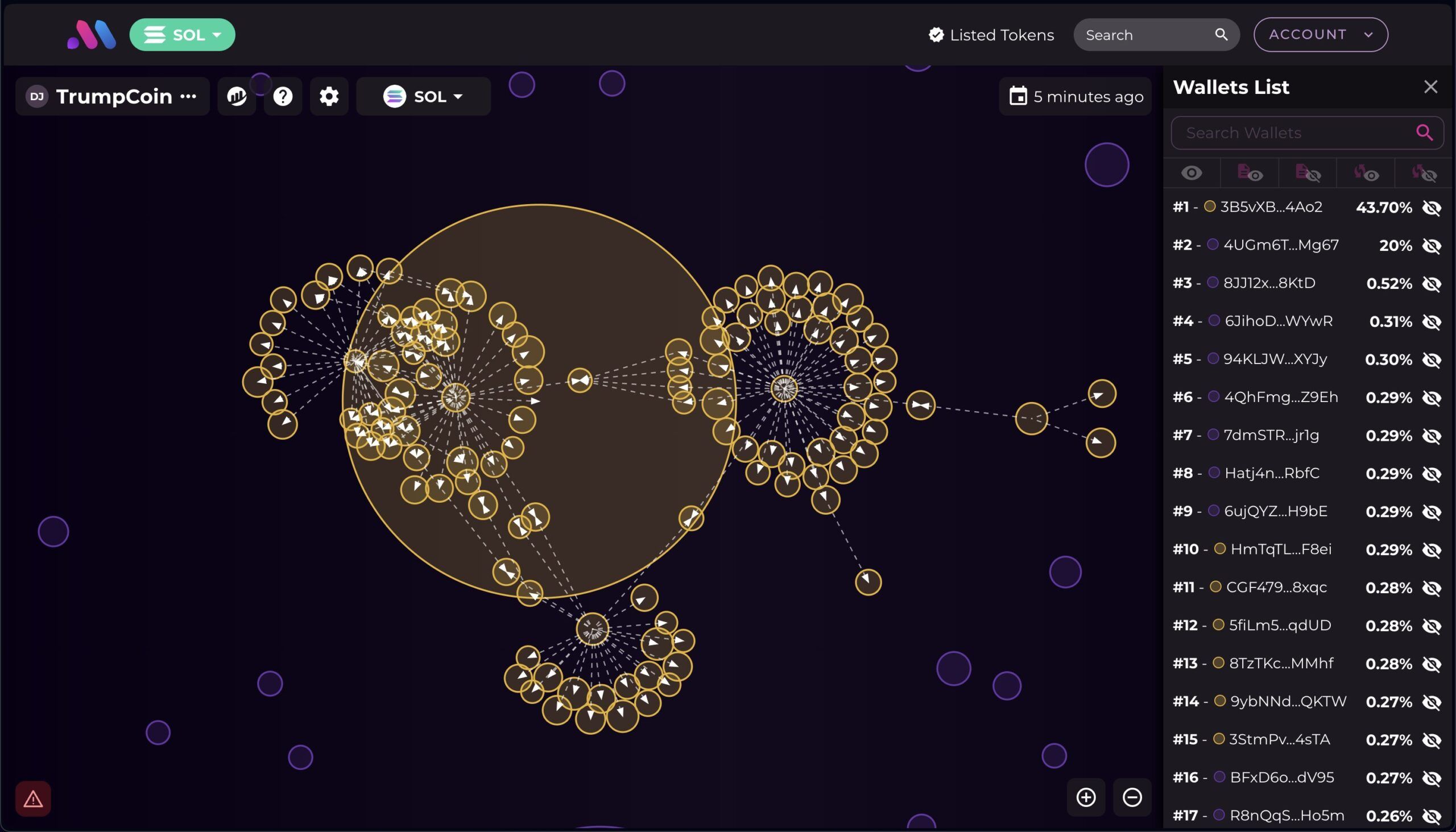The width and height of the screenshot is (1456, 832).
Task: Zoom in with the plus button
Action: [1086, 797]
